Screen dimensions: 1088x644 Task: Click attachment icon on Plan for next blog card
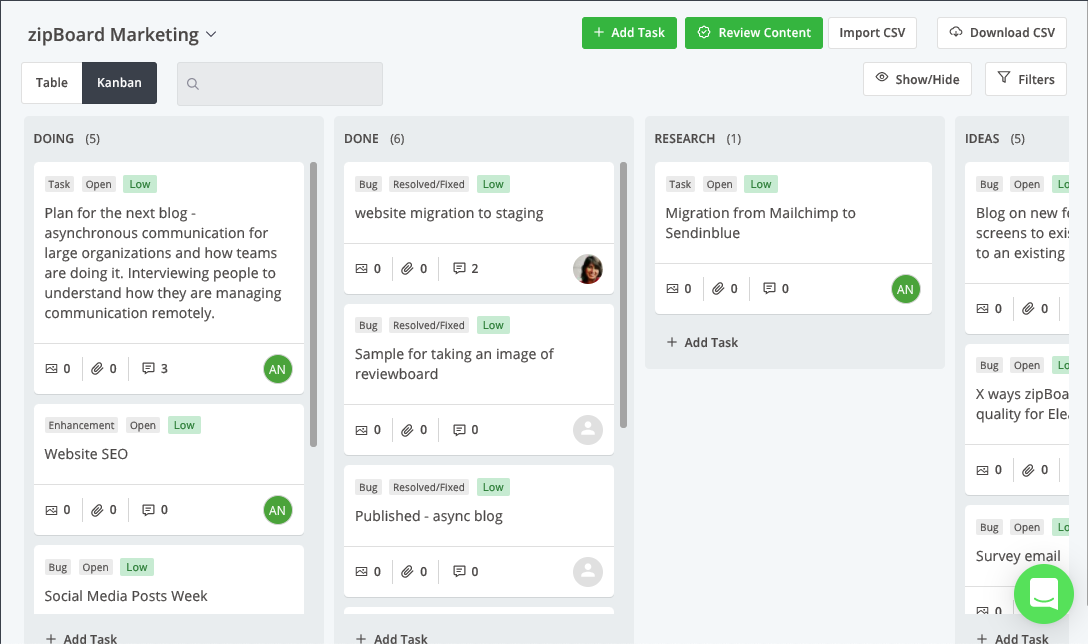click(x=97, y=368)
